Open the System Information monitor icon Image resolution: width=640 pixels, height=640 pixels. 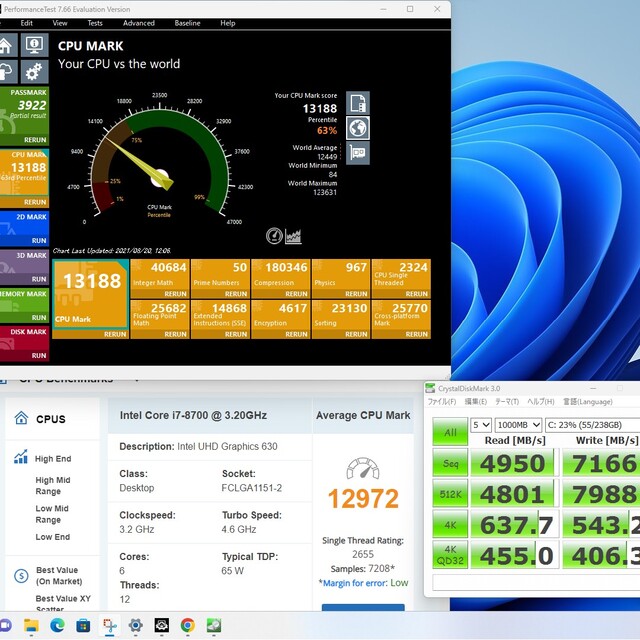tap(35, 45)
